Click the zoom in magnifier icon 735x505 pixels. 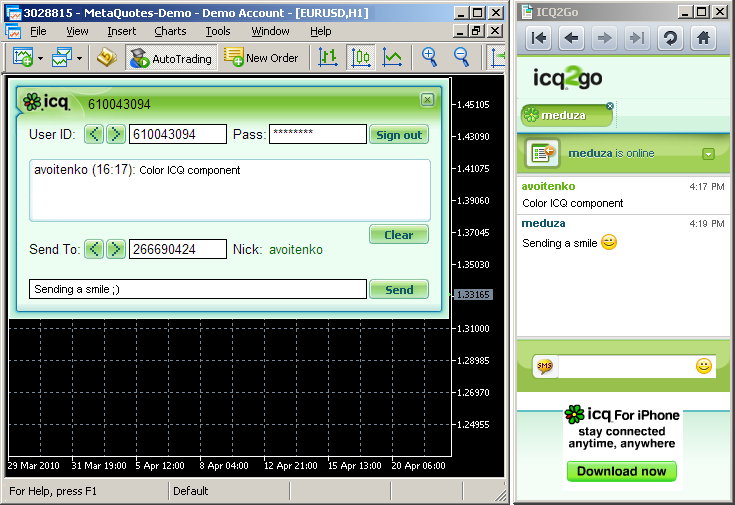pos(429,57)
